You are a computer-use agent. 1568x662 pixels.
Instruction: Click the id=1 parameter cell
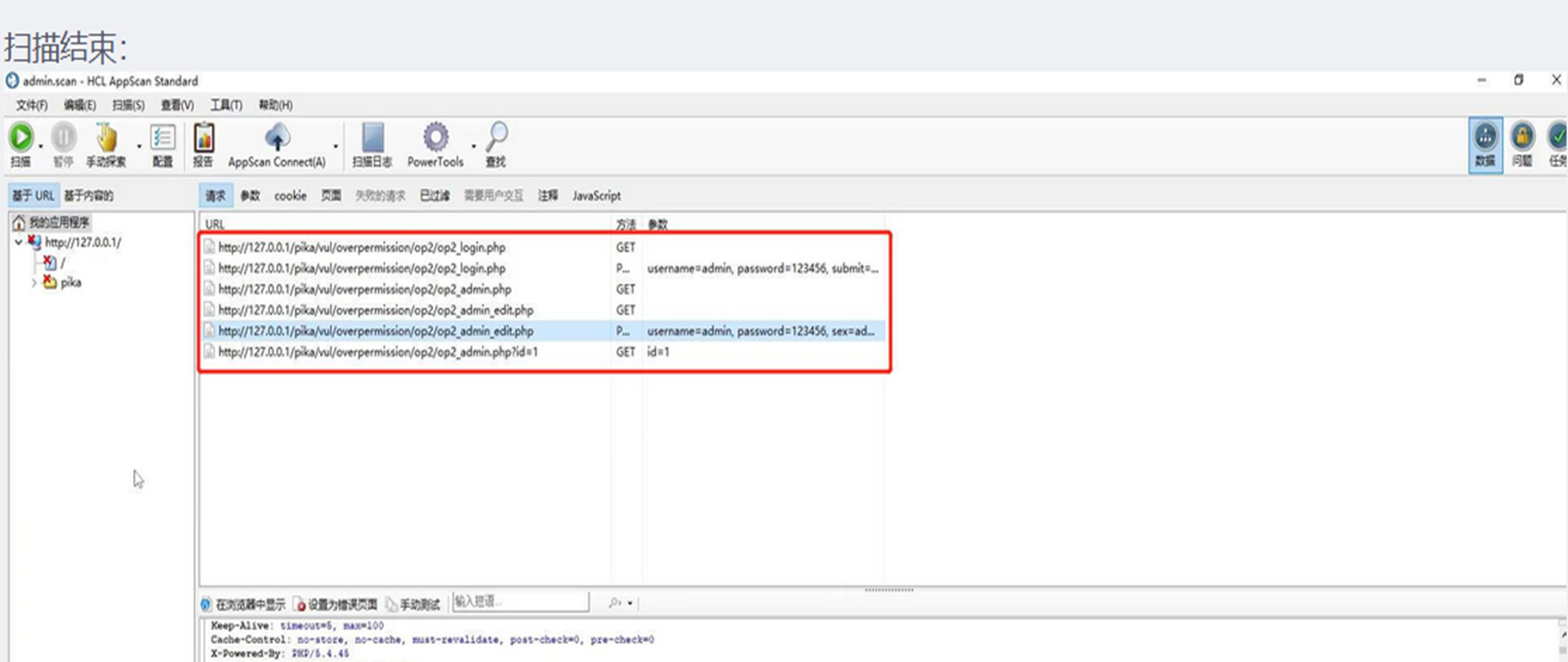[x=658, y=352]
